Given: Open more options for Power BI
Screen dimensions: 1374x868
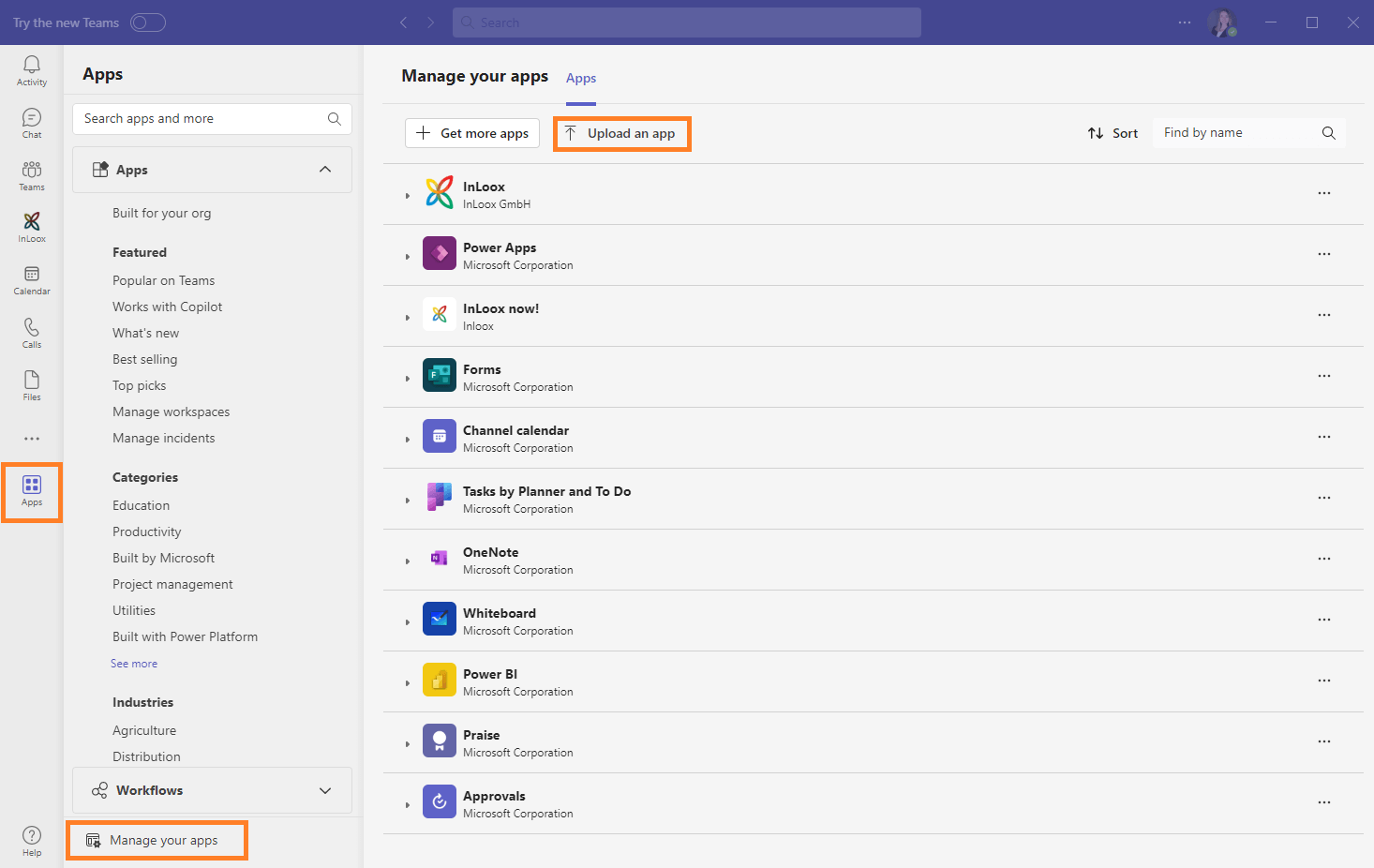Looking at the screenshot, I should click(x=1324, y=681).
